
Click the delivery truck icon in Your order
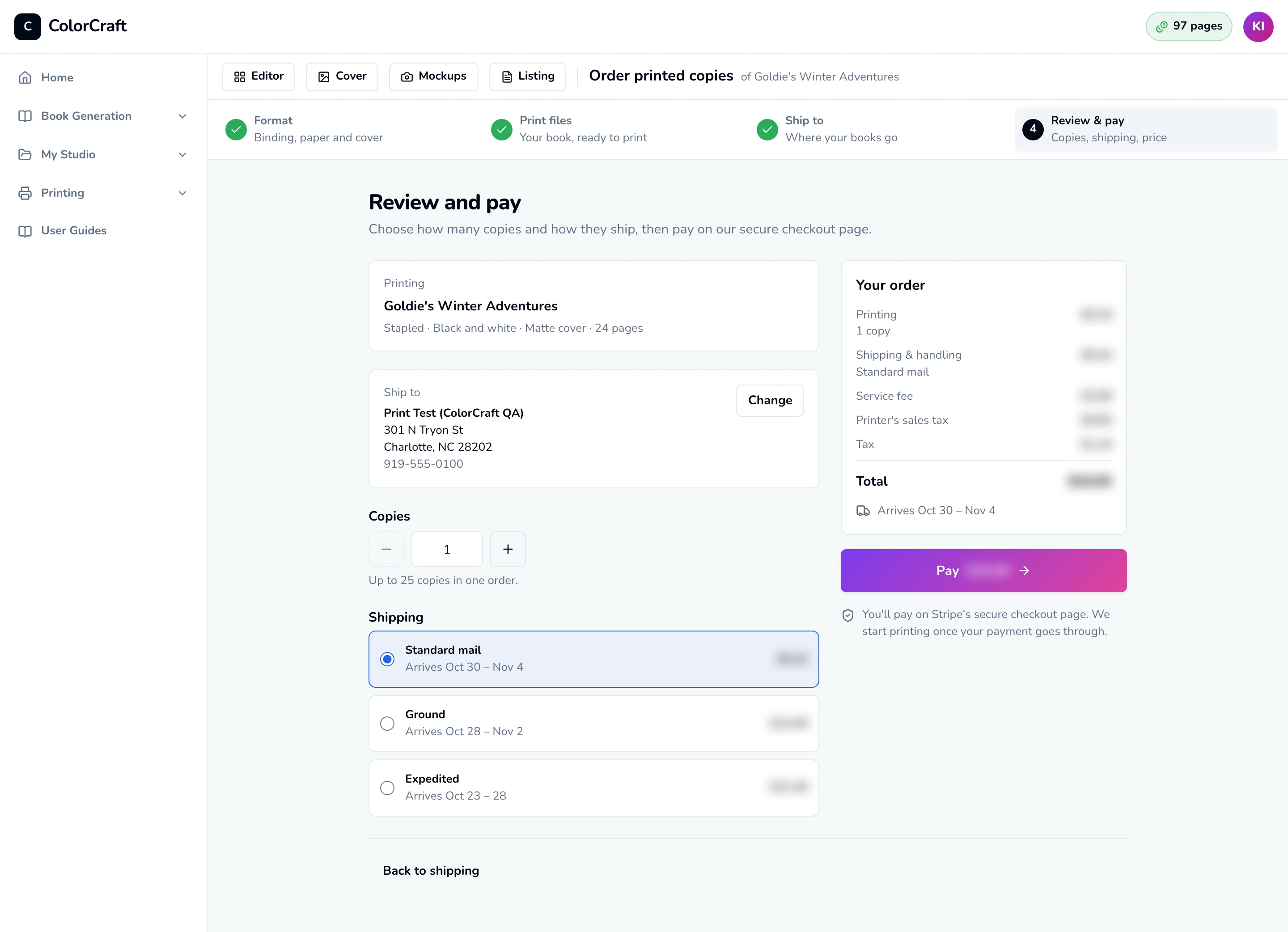coord(863,511)
